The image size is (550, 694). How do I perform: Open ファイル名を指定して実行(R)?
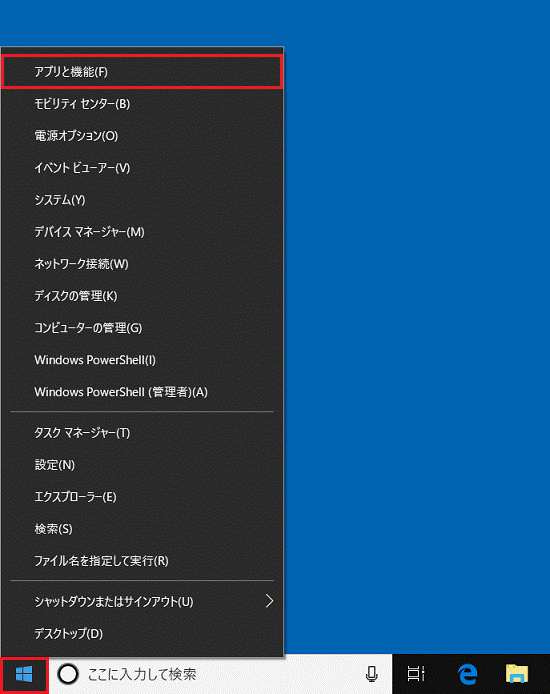pyautogui.click(x=142, y=561)
